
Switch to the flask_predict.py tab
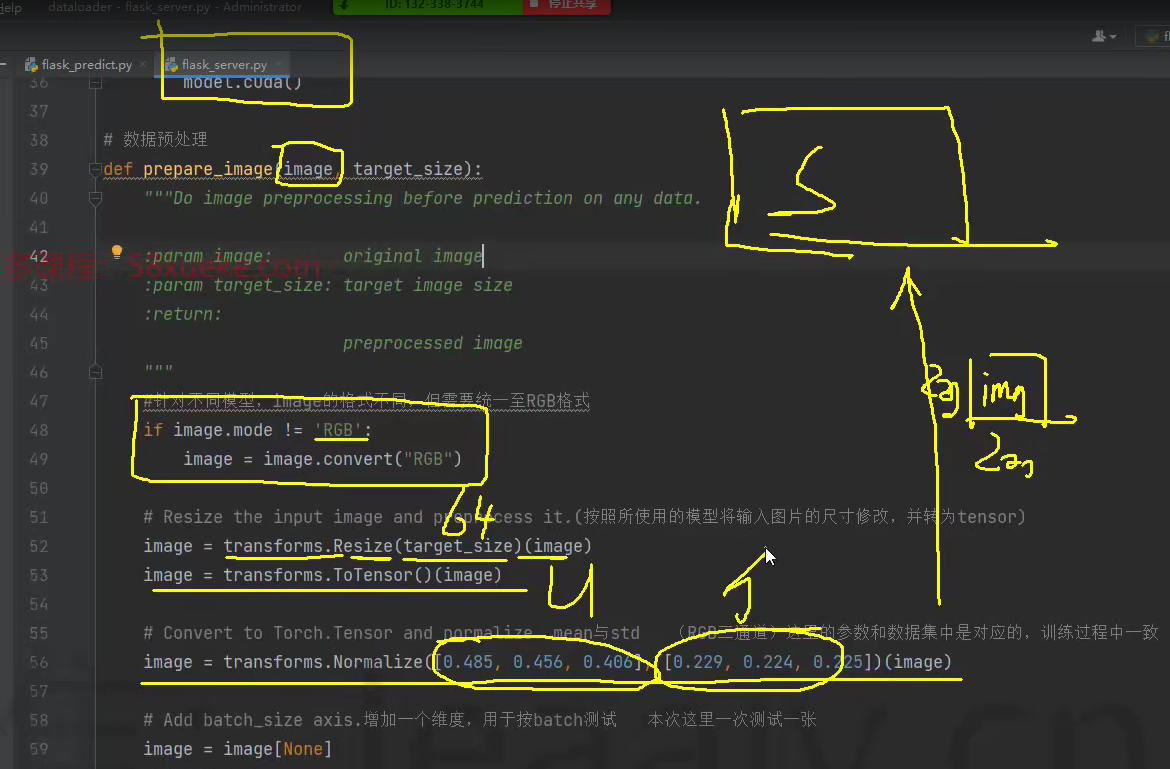tap(86, 65)
